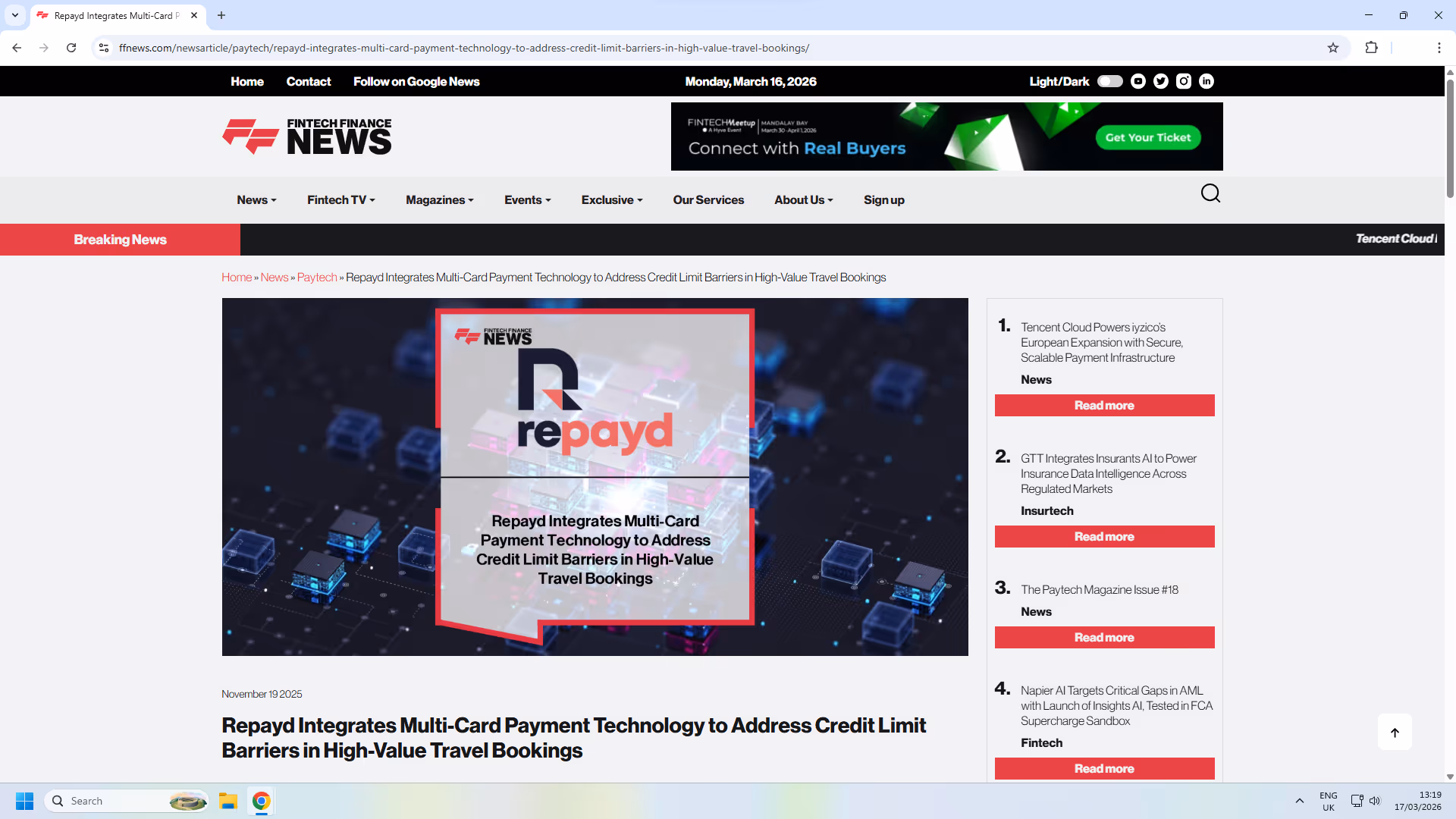Open the LinkedIn social icon in top bar
The image size is (1456, 819).
tap(1207, 81)
